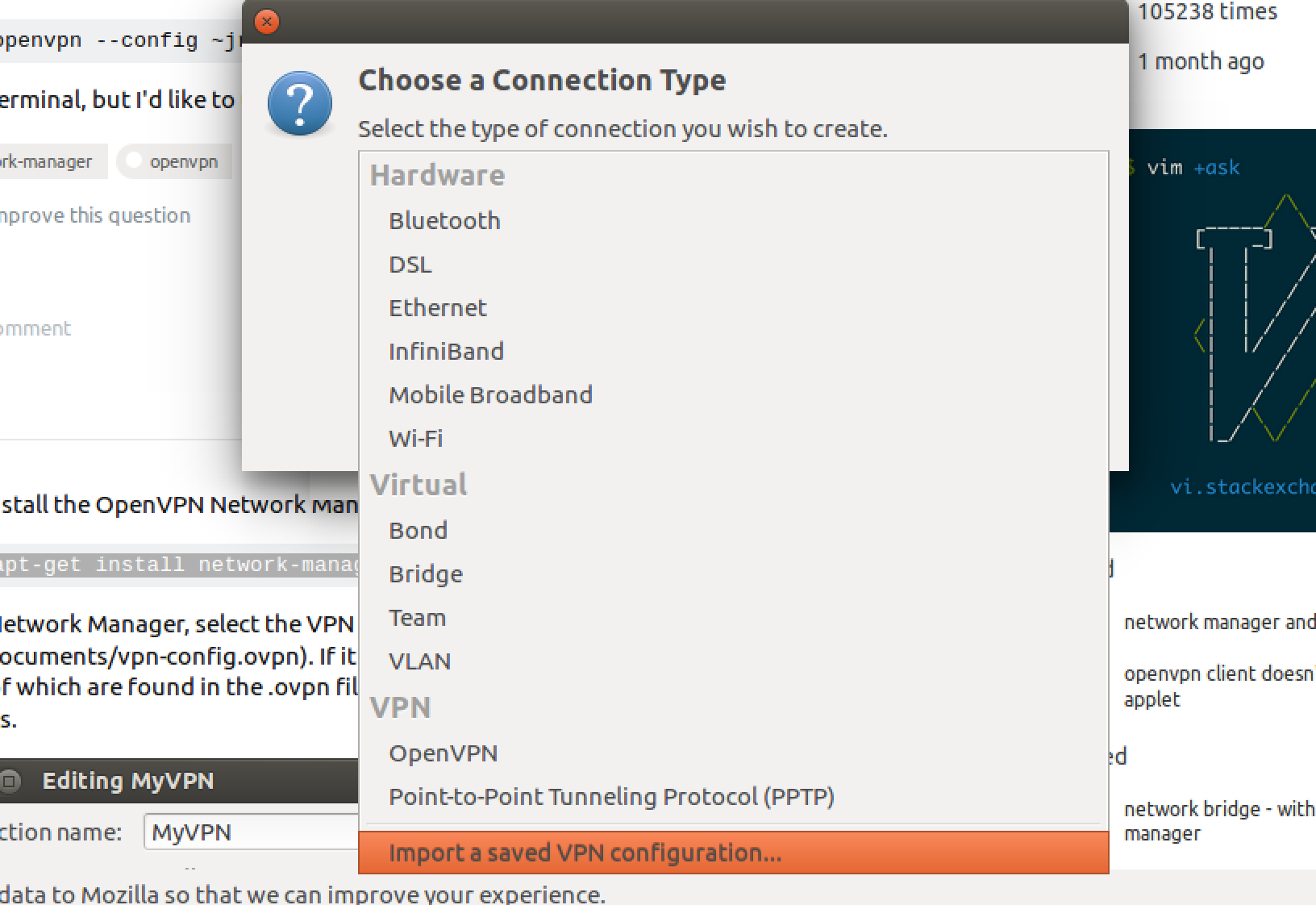Click the blue question mark dialog icon

pos(300,104)
